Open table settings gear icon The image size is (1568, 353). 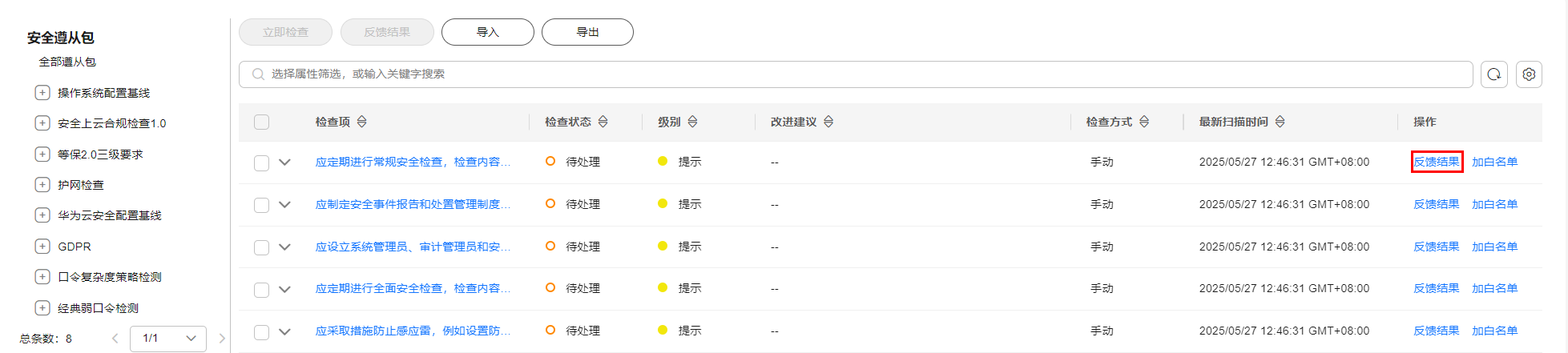click(1529, 74)
